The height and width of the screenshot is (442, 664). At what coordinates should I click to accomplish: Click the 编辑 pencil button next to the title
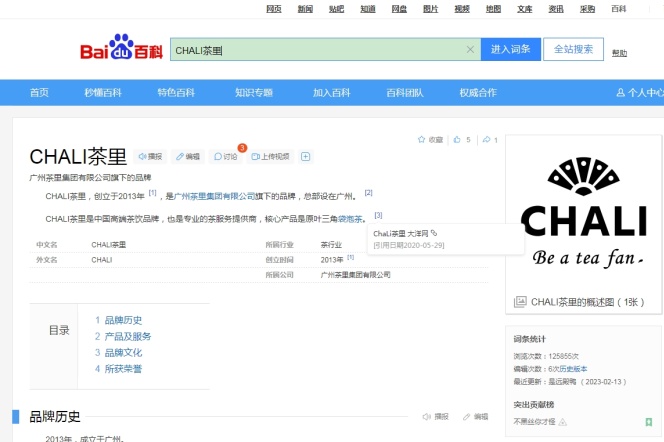(x=188, y=157)
